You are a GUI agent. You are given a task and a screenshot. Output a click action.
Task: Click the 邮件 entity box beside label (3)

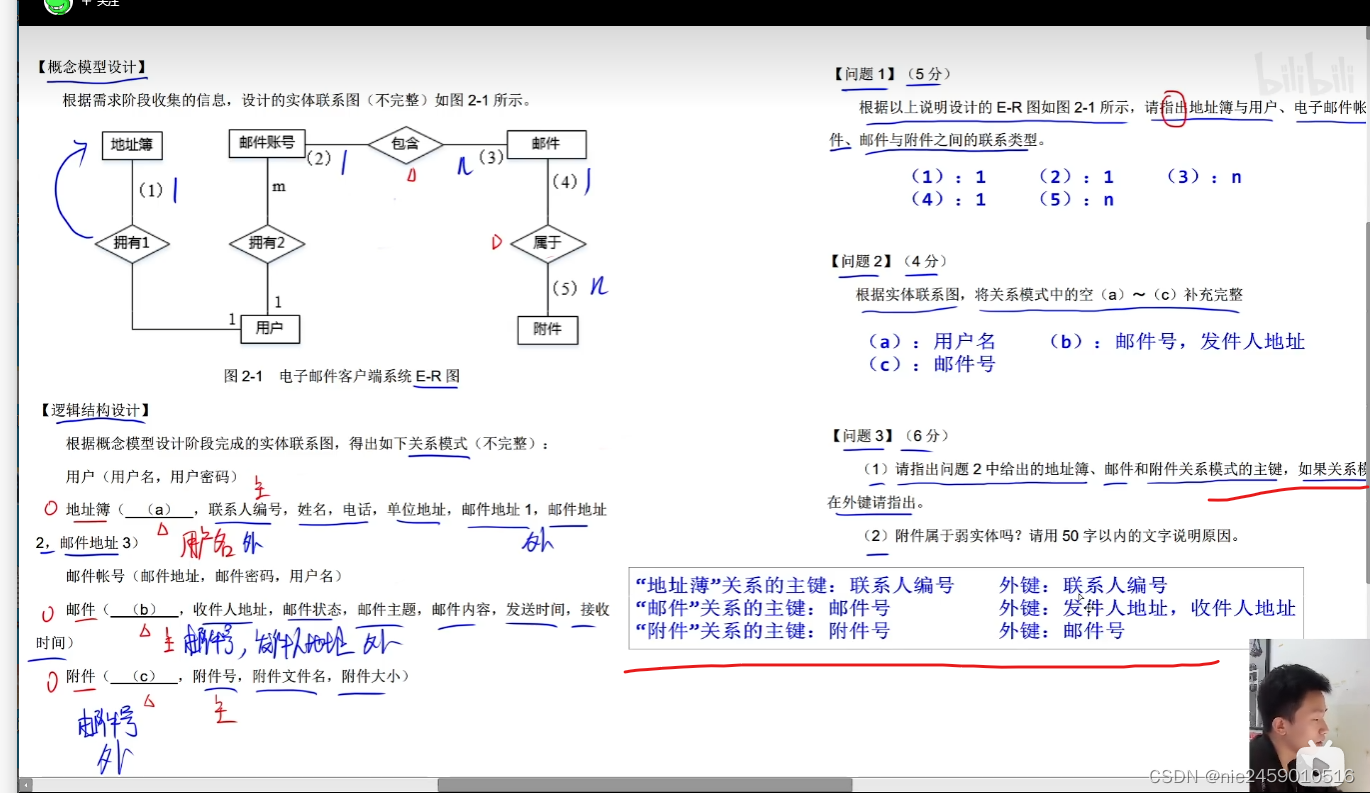coord(547,145)
